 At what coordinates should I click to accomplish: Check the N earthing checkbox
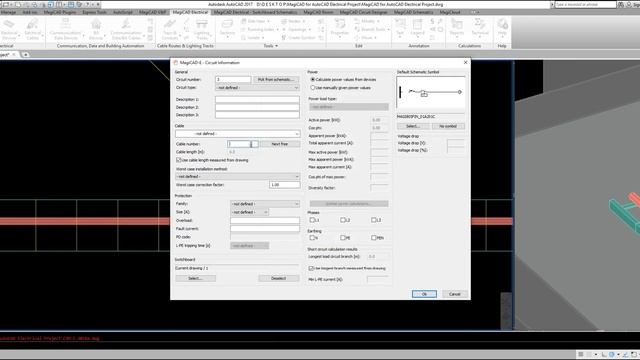click(312, 238)
